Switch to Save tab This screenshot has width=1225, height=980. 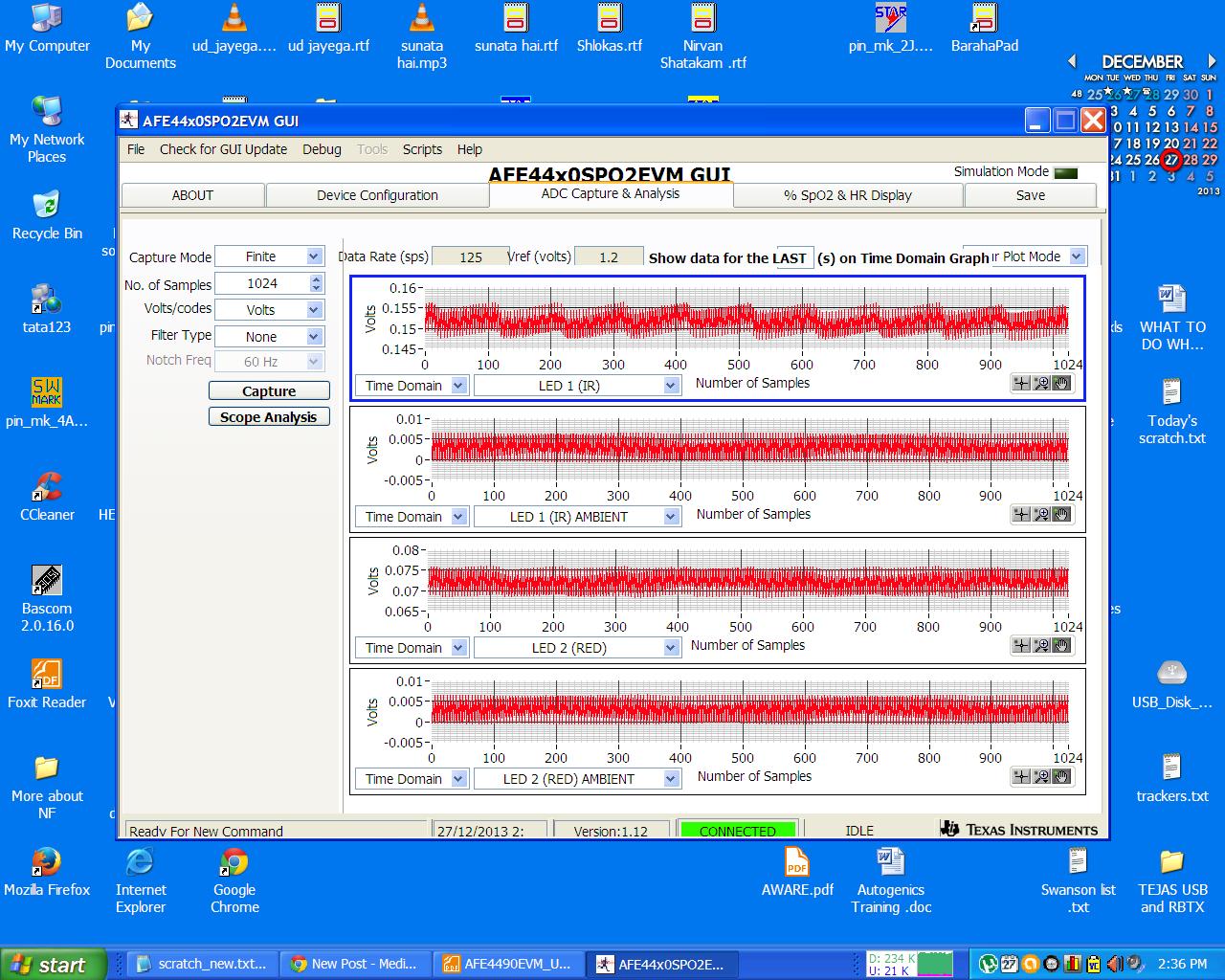tap(1030, 194)
